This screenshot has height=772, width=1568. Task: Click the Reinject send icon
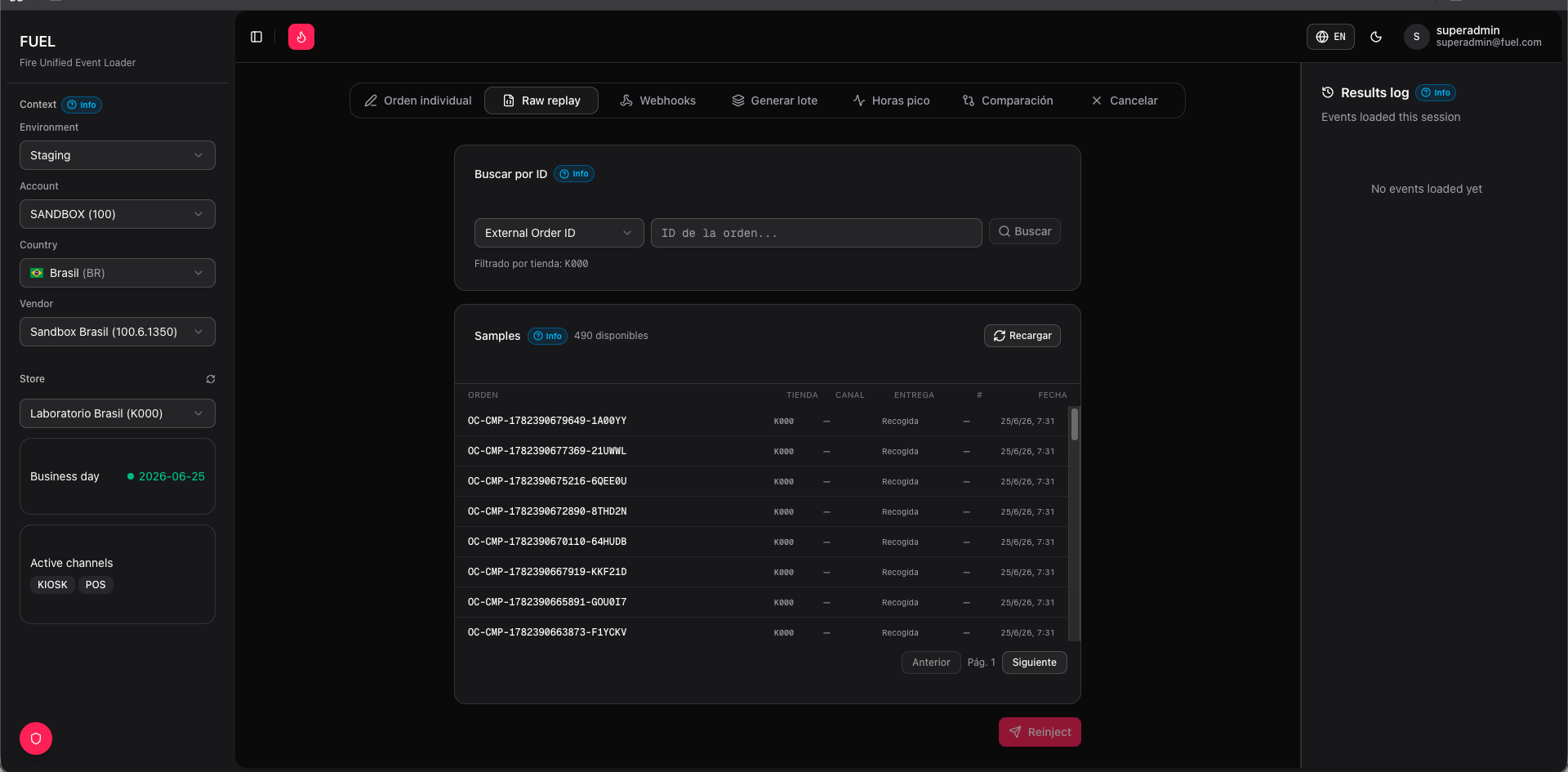(x=1015, y=732)
